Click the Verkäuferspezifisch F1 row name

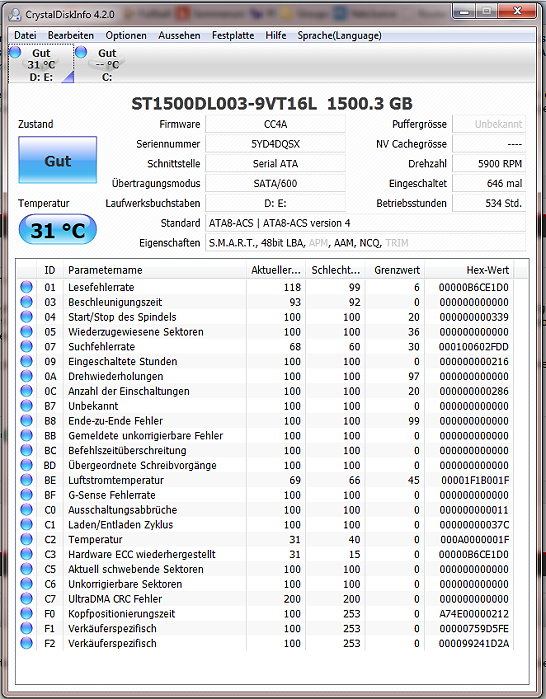pos(112,628)
